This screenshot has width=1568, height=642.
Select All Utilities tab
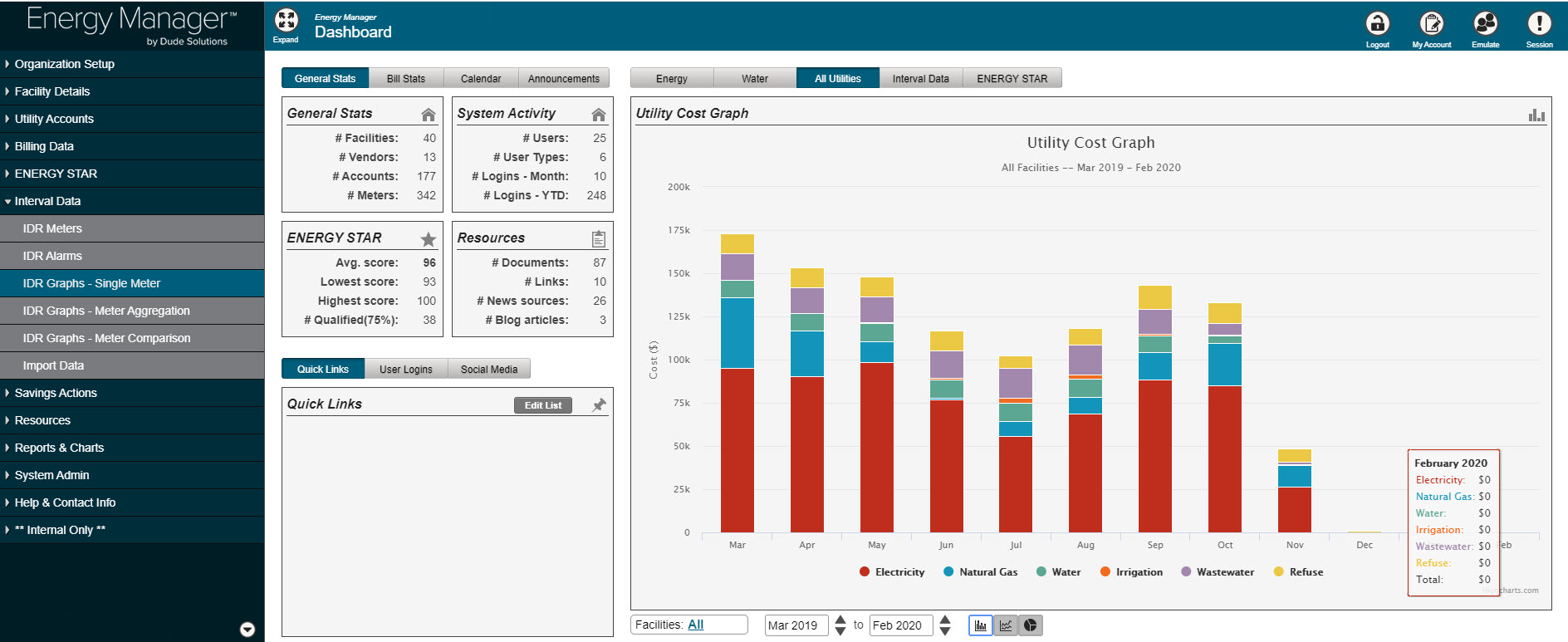coord(838,78)
